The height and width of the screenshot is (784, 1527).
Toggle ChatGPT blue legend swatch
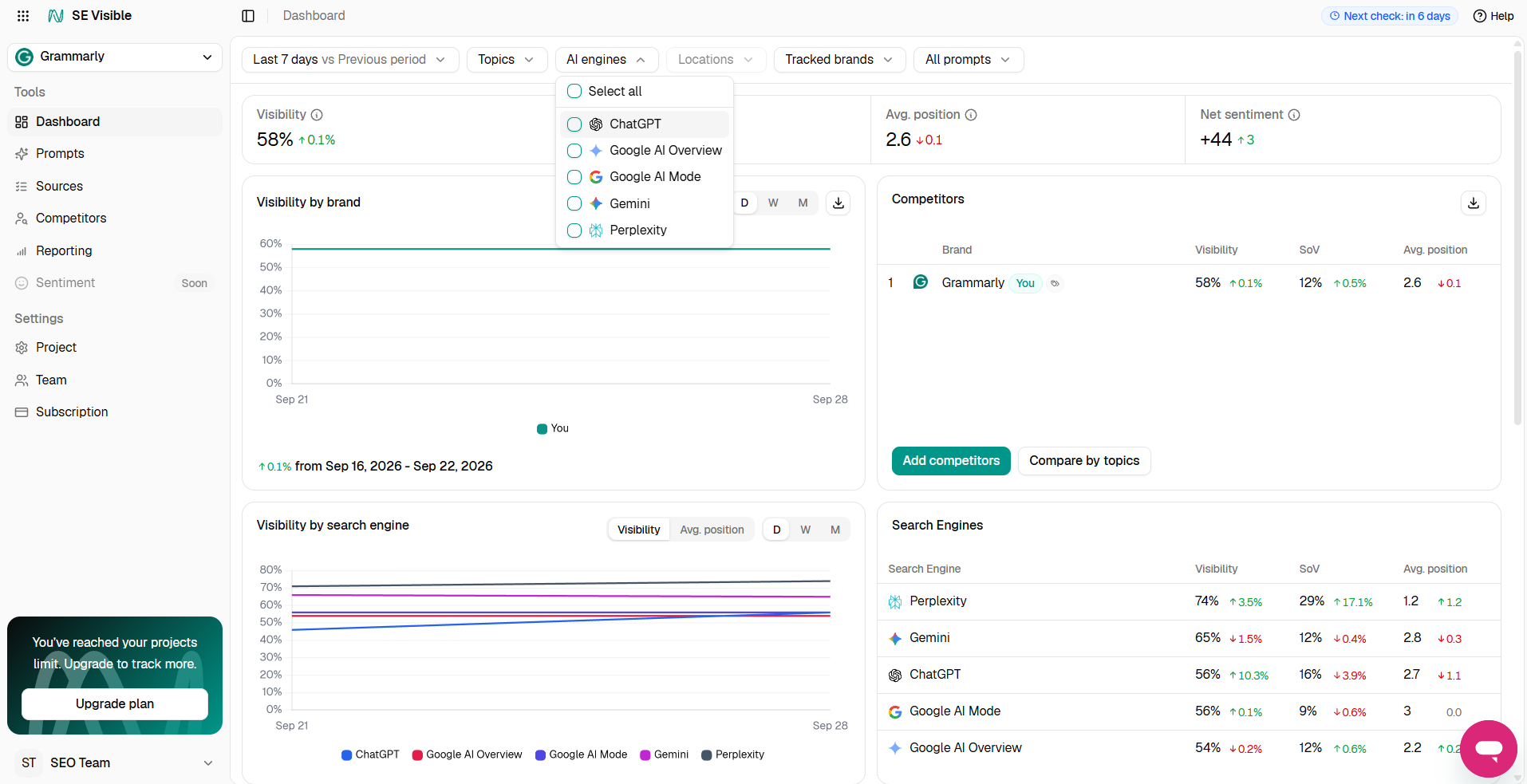pyautogui.click(x=346, y=755)
